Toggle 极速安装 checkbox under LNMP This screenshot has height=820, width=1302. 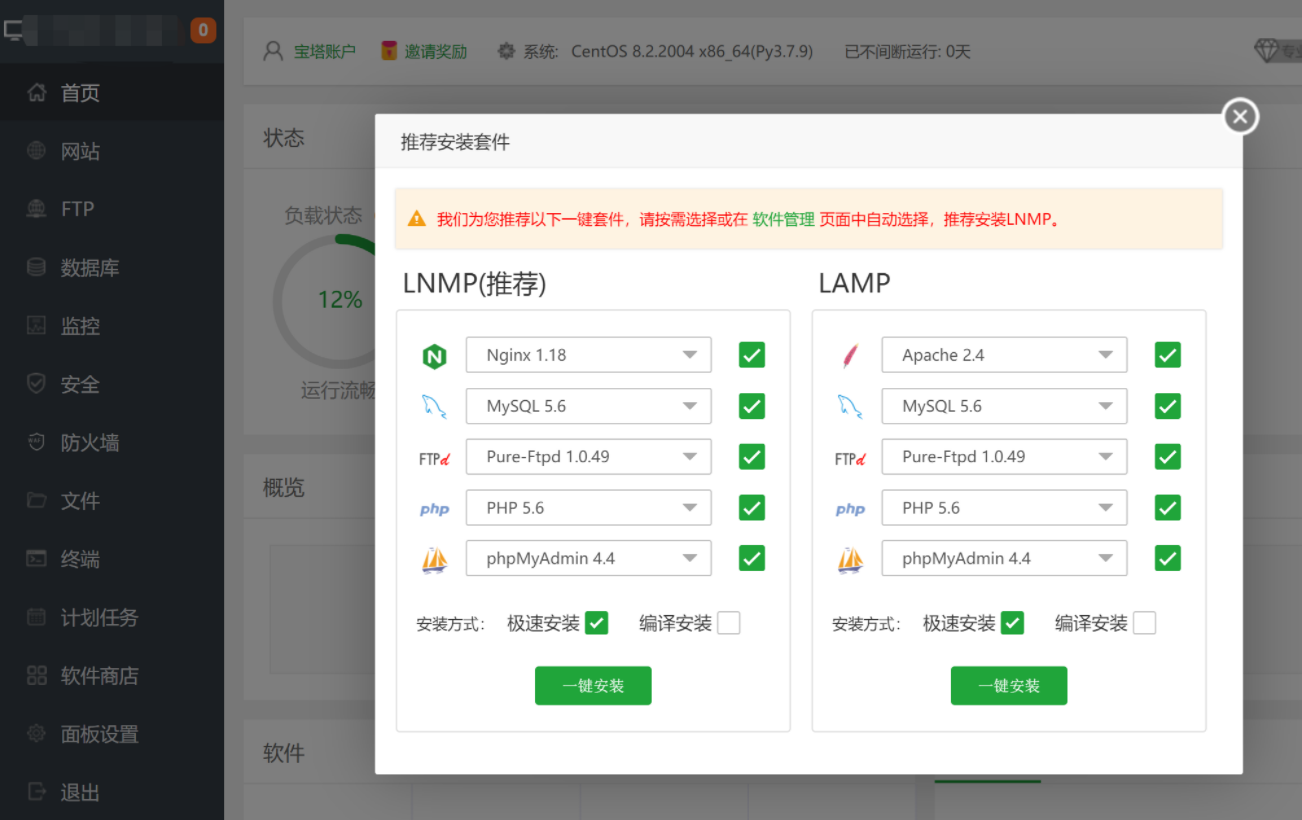coord(596,623)
